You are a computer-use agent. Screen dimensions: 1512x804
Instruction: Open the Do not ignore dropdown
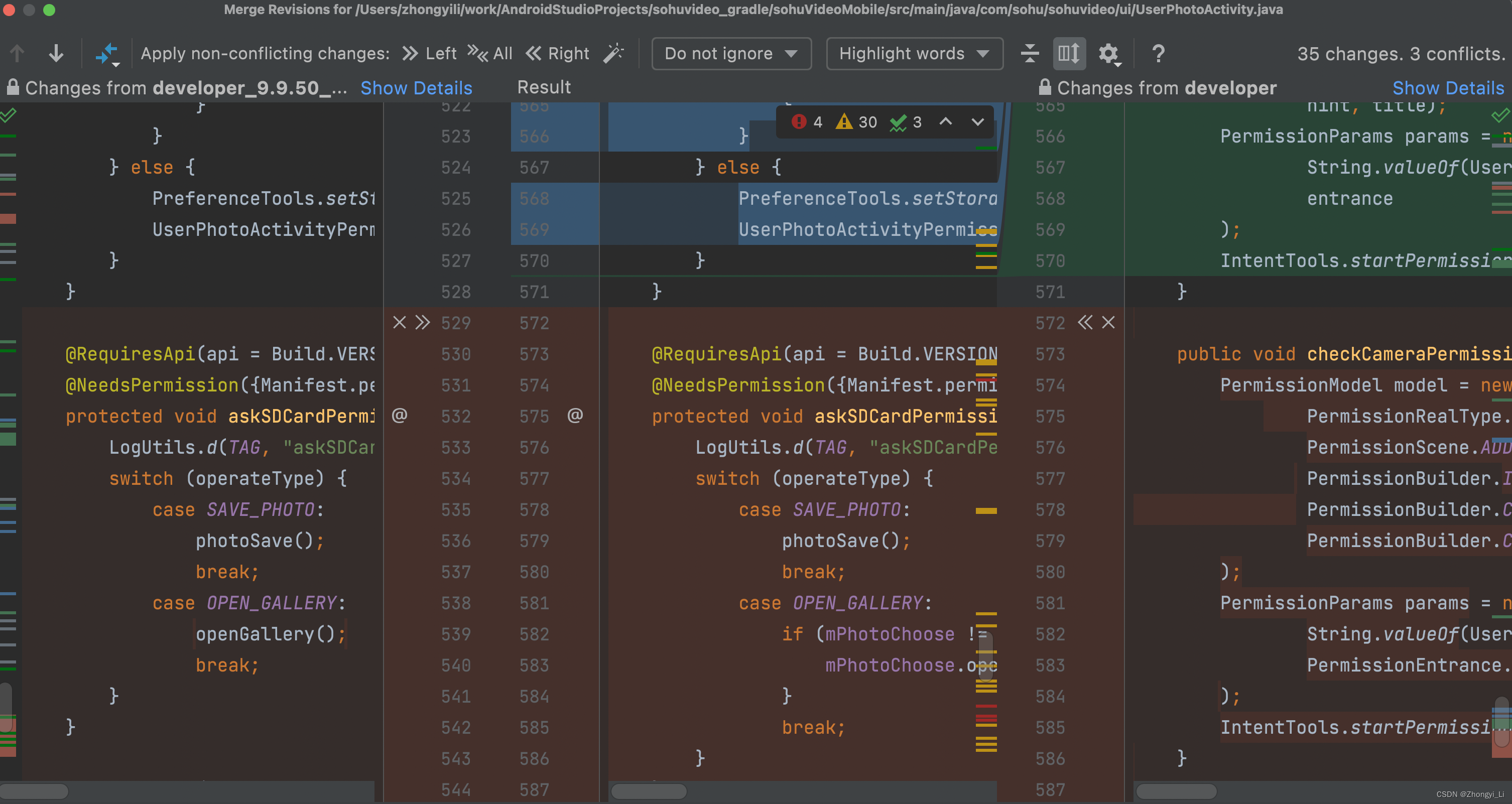pyautogui.click(x=731, y=53)
